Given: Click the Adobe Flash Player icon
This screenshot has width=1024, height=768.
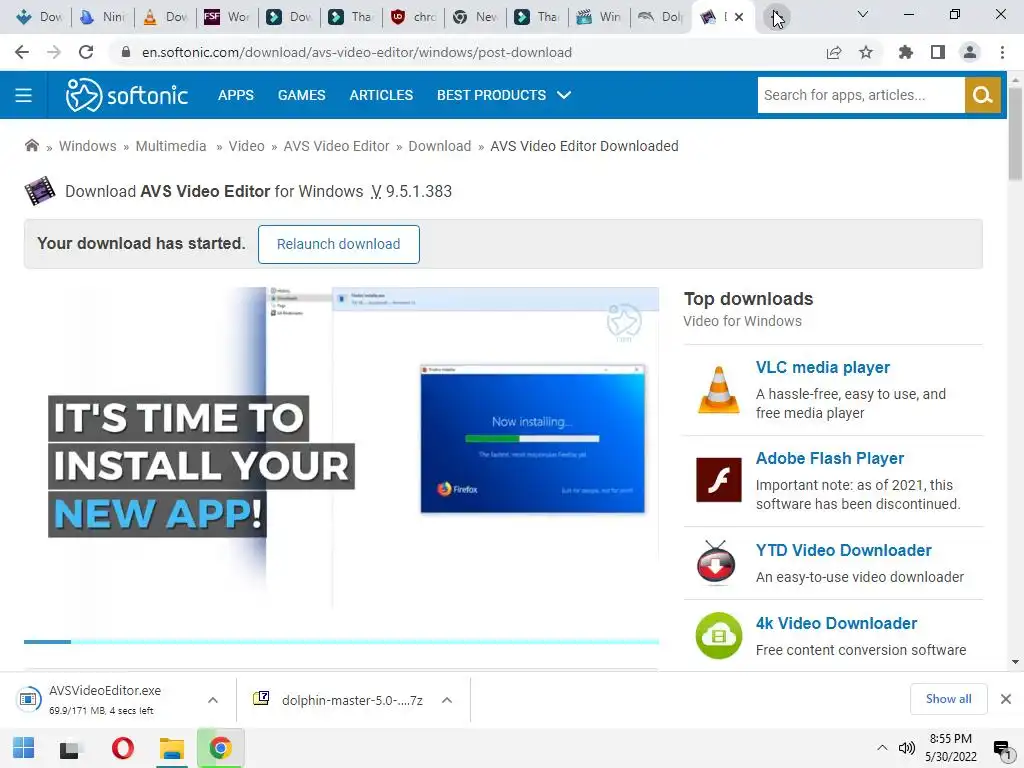Looking at the screenshot, I should click(x=718, y=480).
